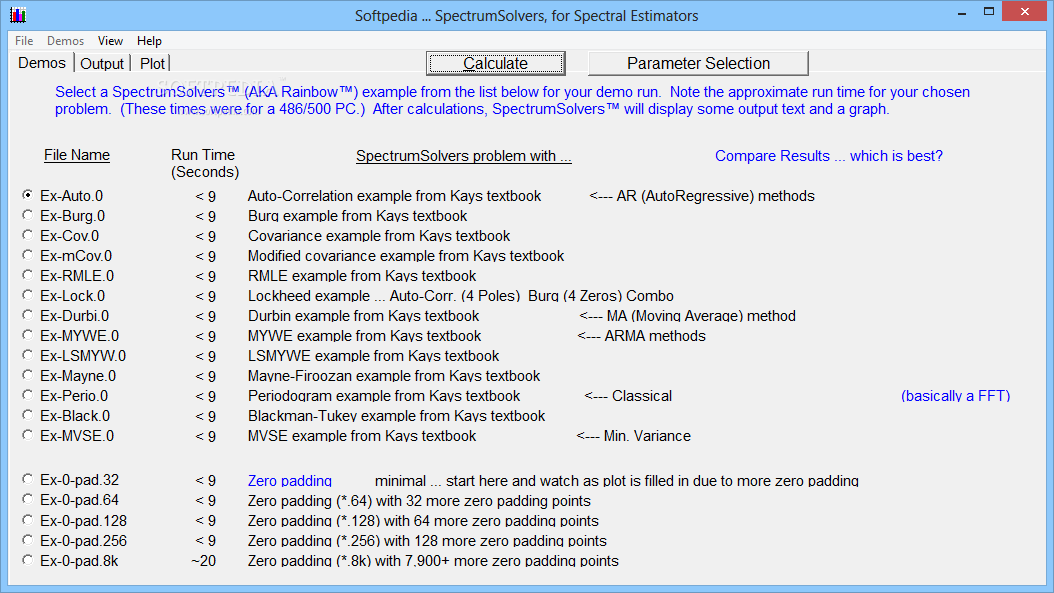Click the '(basically a FFT)' text
The image size is (1054, 593).
click(x=955, y=396)
